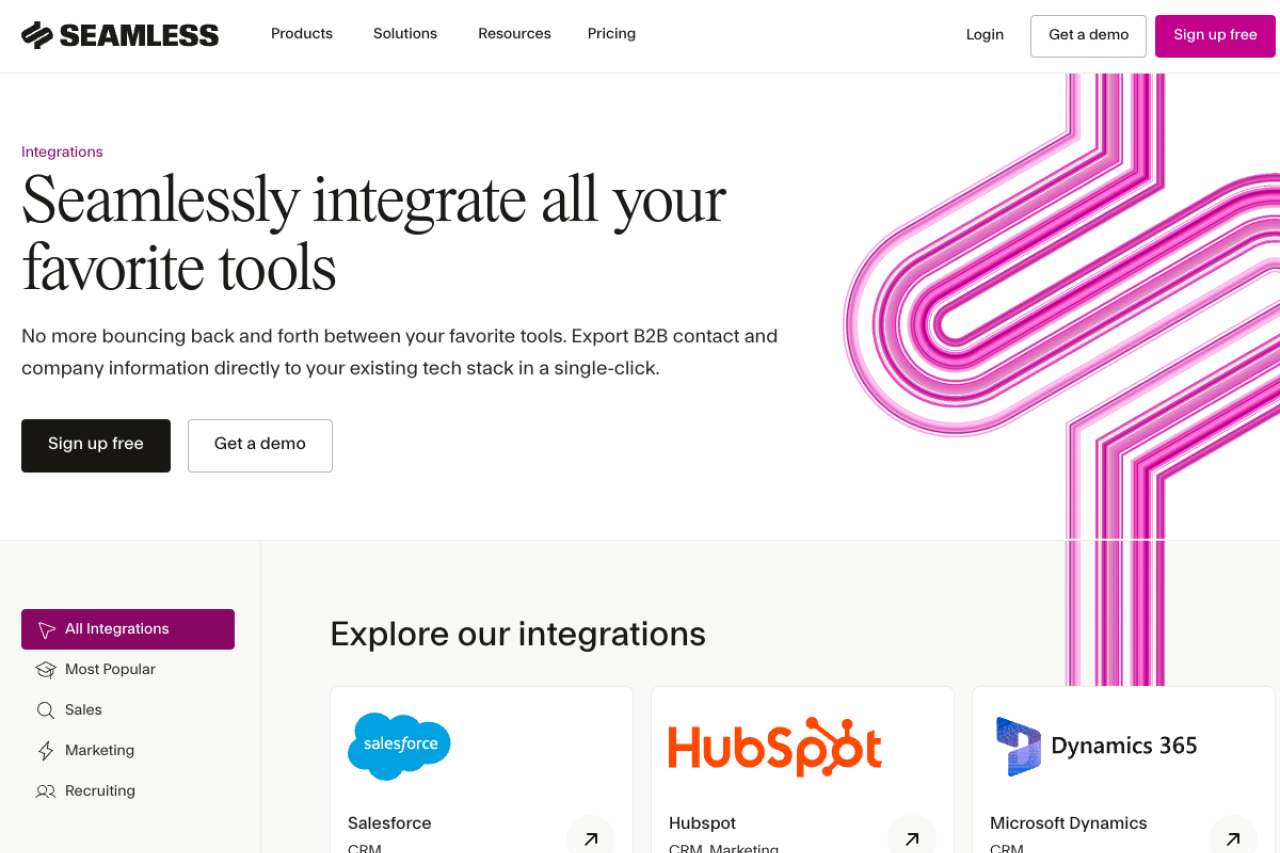Open Hubspot card arrow button
This screenshot has height=853, width=1280.
tap(912, 838)
